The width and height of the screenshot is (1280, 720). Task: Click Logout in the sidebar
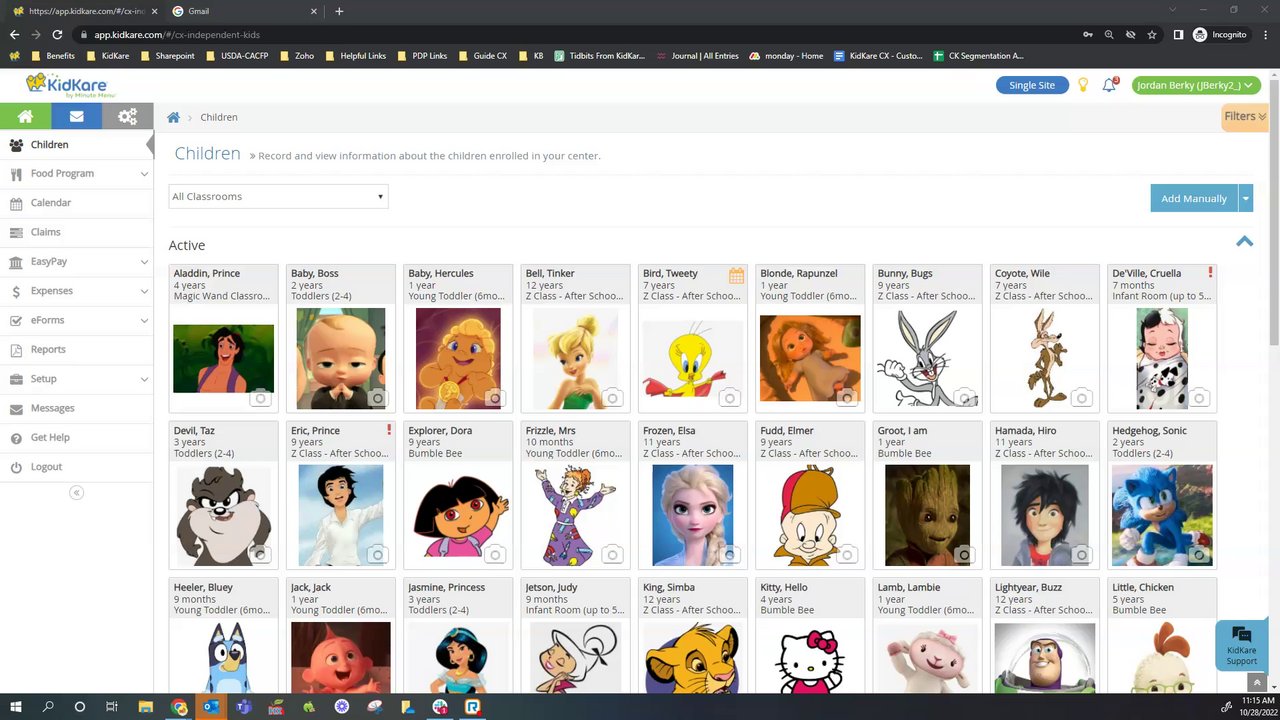click(76, 467)
